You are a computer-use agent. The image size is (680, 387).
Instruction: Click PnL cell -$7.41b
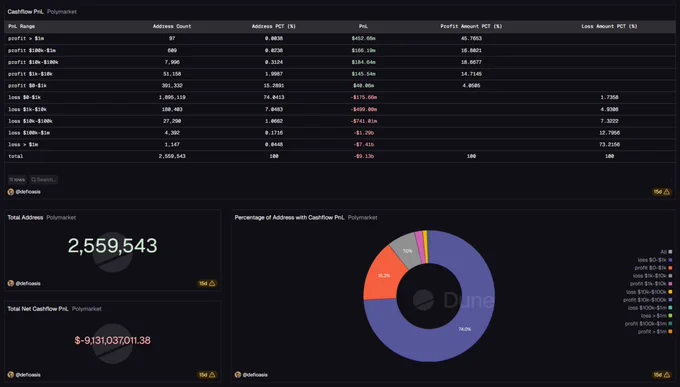tap(364, 144)
